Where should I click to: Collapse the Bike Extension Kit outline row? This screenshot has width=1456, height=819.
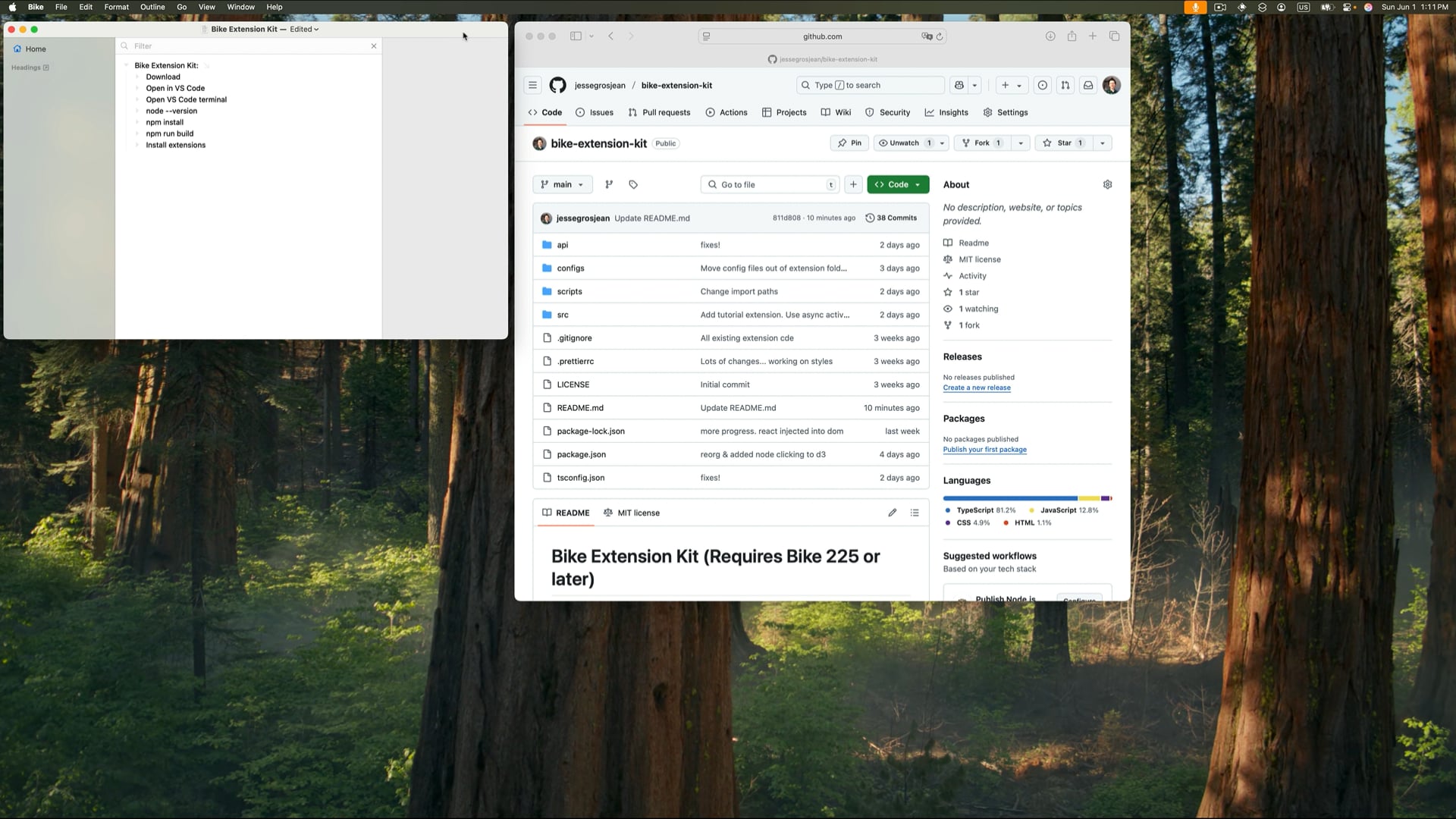(x=127, y=65)
